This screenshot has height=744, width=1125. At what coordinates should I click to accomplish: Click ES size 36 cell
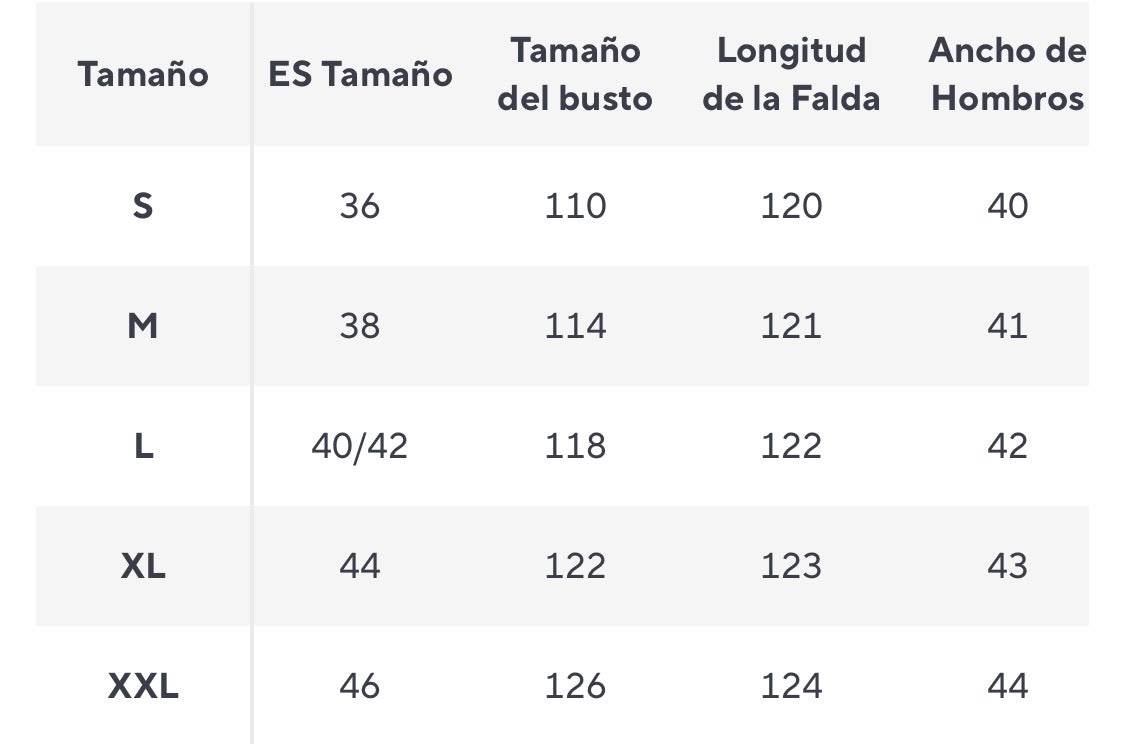coord(360,206)
